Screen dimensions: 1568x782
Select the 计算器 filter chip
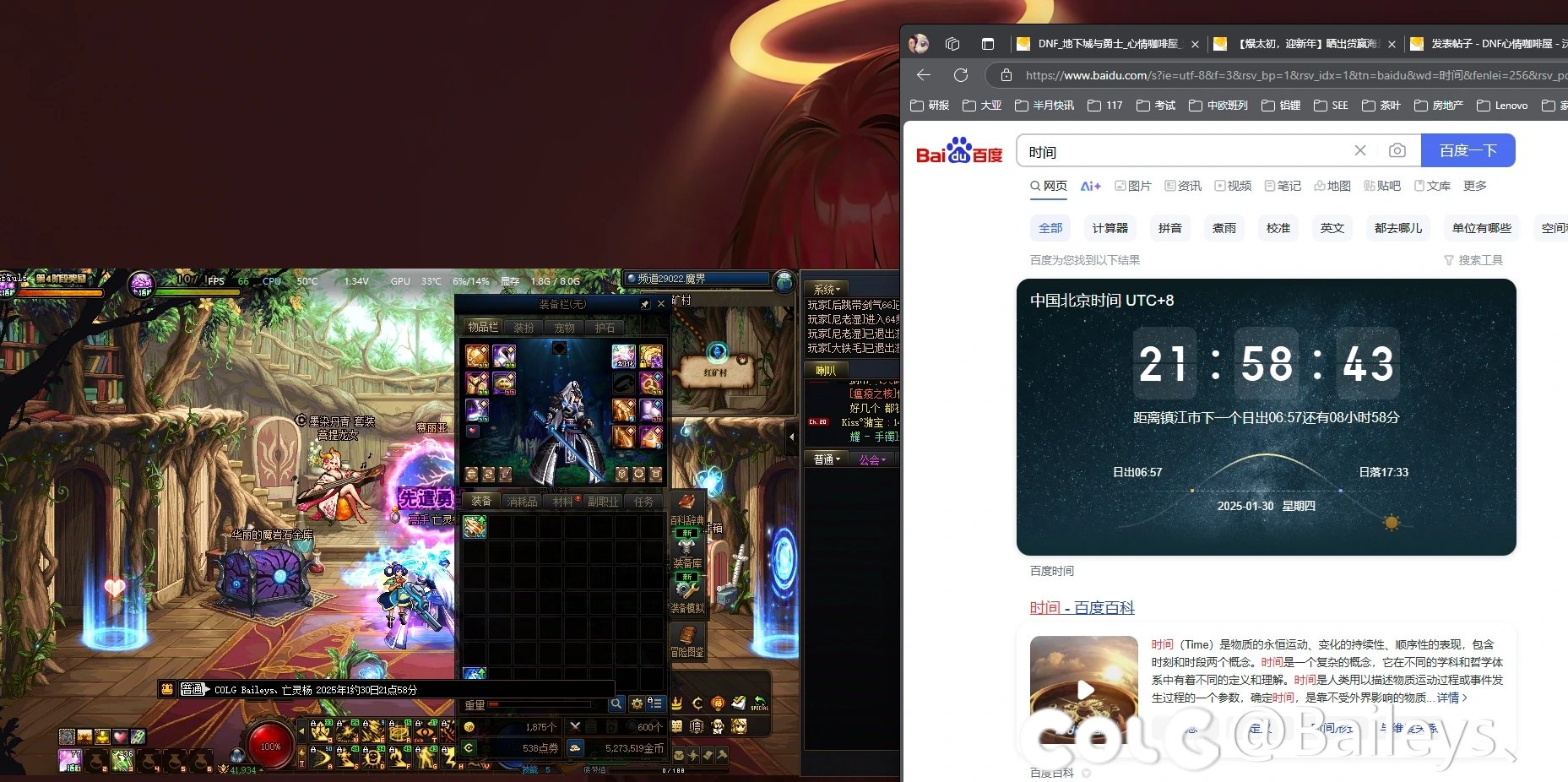[x=1110, y=228]
